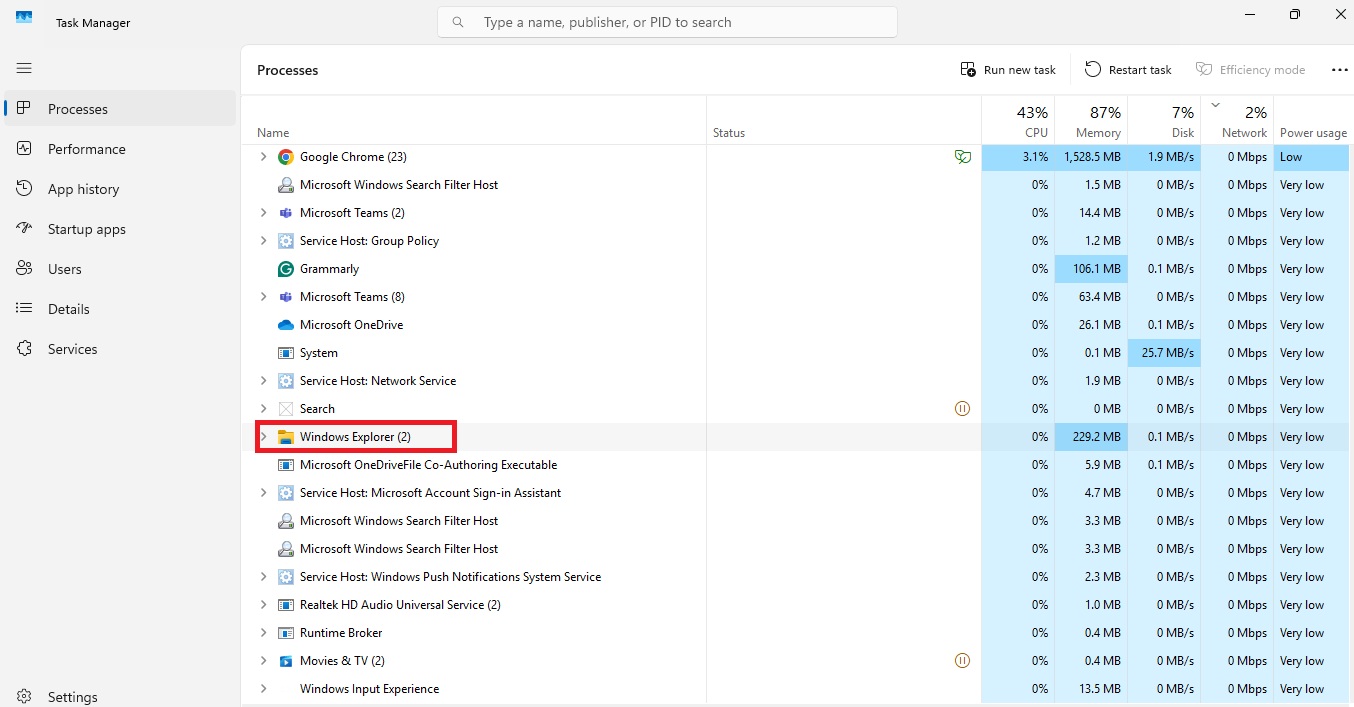Click the Microsoft Teams (8) icon
Viewport: 1354px width, 707px height.
click(x=286, y=297)
